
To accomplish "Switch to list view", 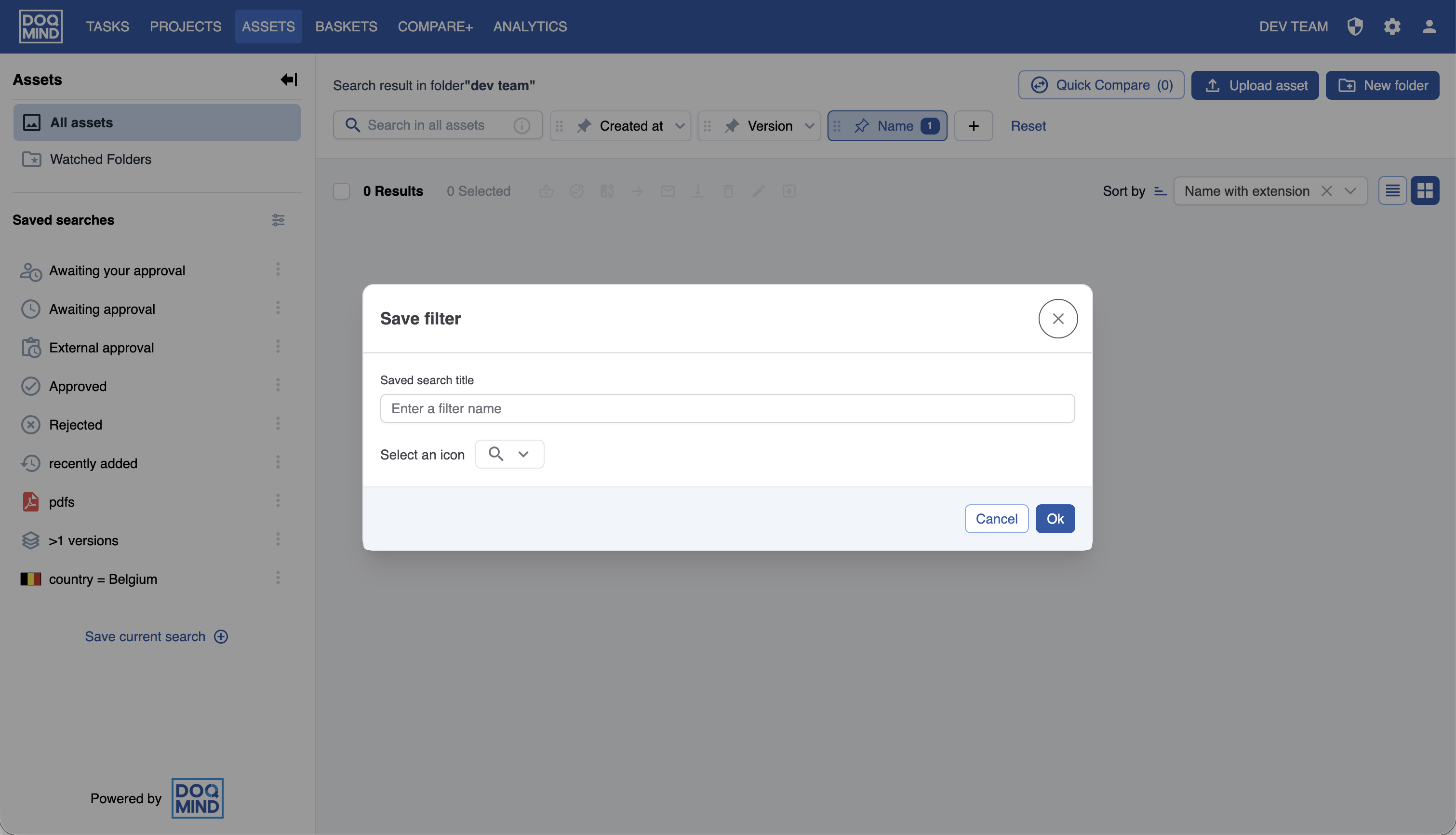I will (1393, 191).
